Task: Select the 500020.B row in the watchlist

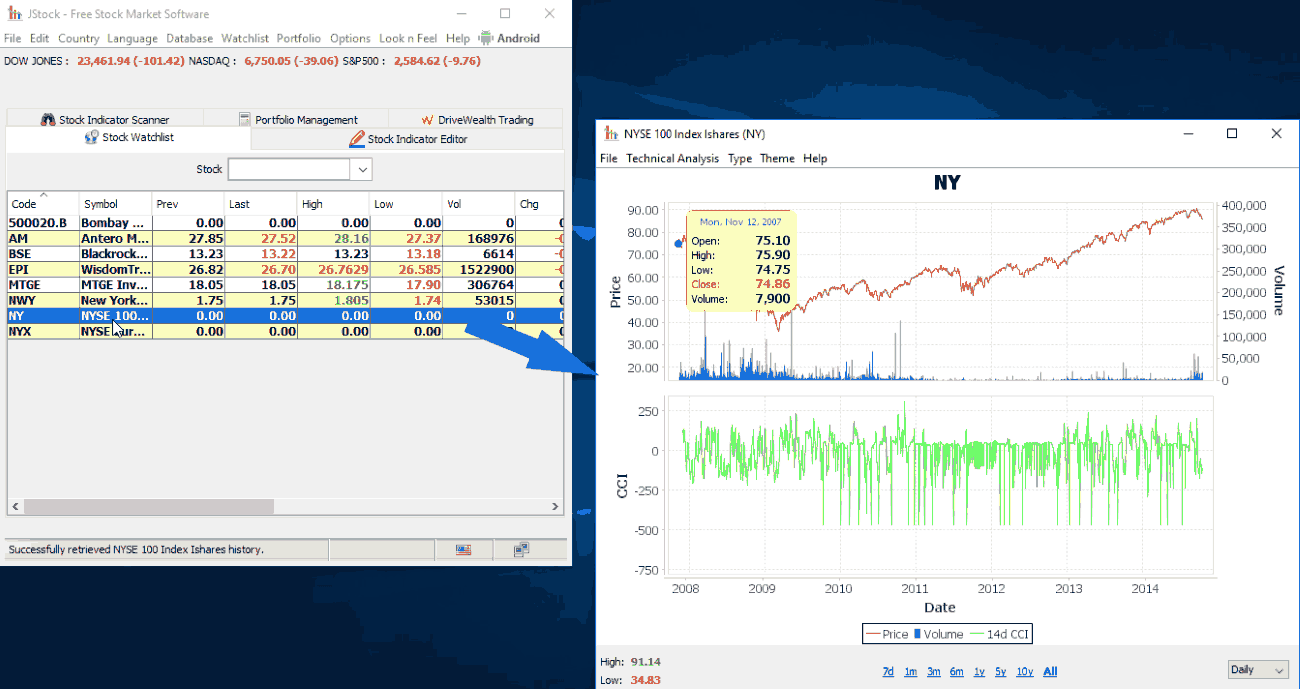Action: 285,223
